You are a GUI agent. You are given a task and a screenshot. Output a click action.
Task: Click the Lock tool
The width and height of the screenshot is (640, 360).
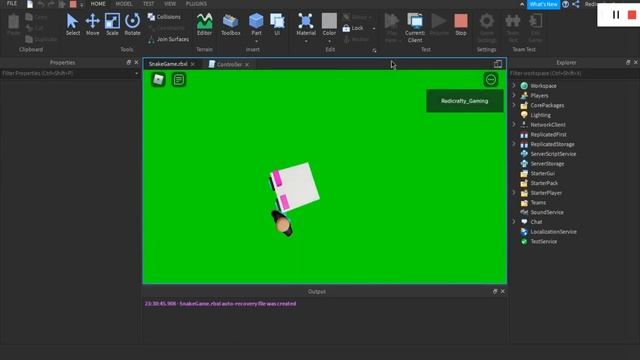(353, 28)
